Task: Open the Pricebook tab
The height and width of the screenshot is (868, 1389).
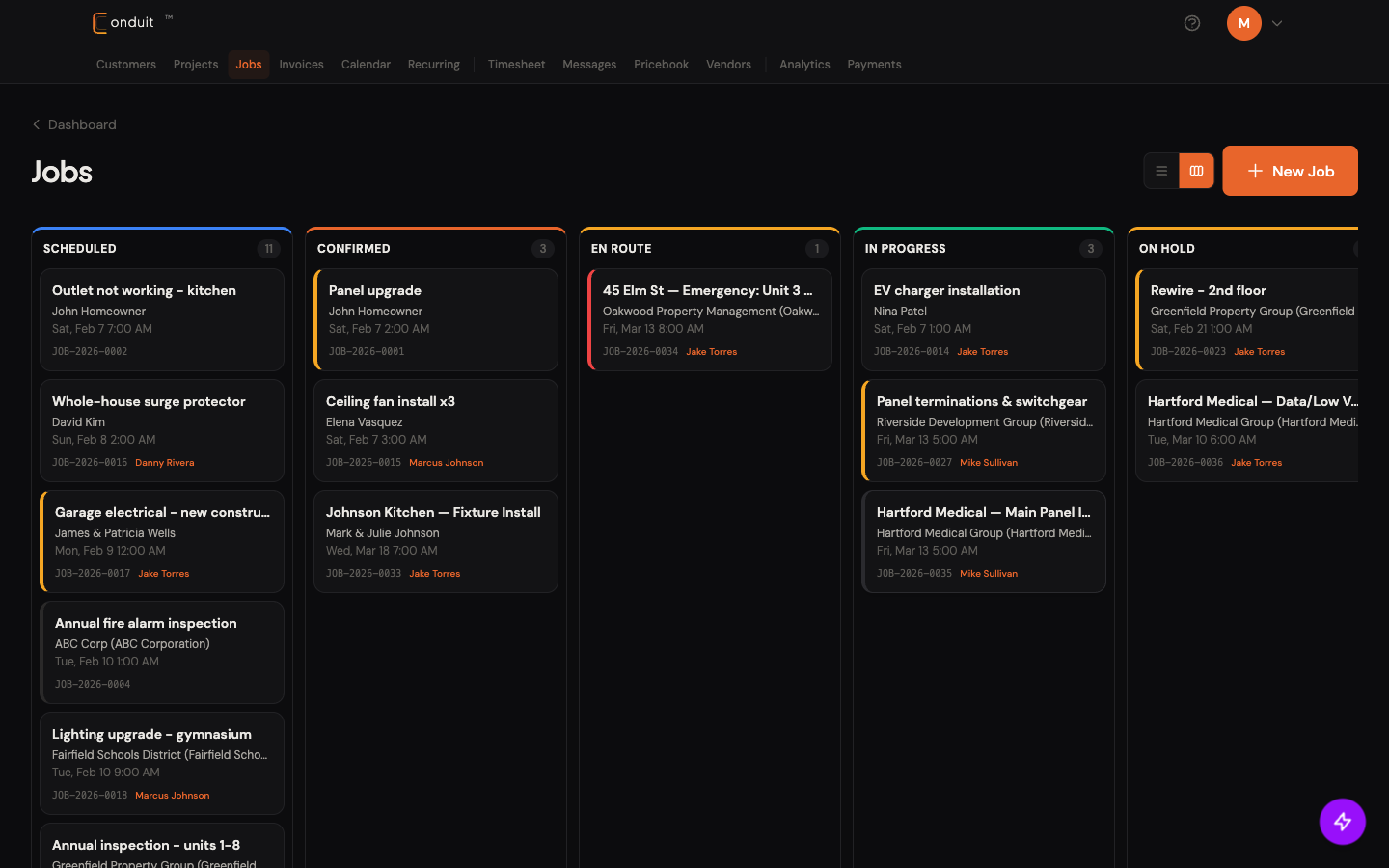Action: (x=662, y=65)
